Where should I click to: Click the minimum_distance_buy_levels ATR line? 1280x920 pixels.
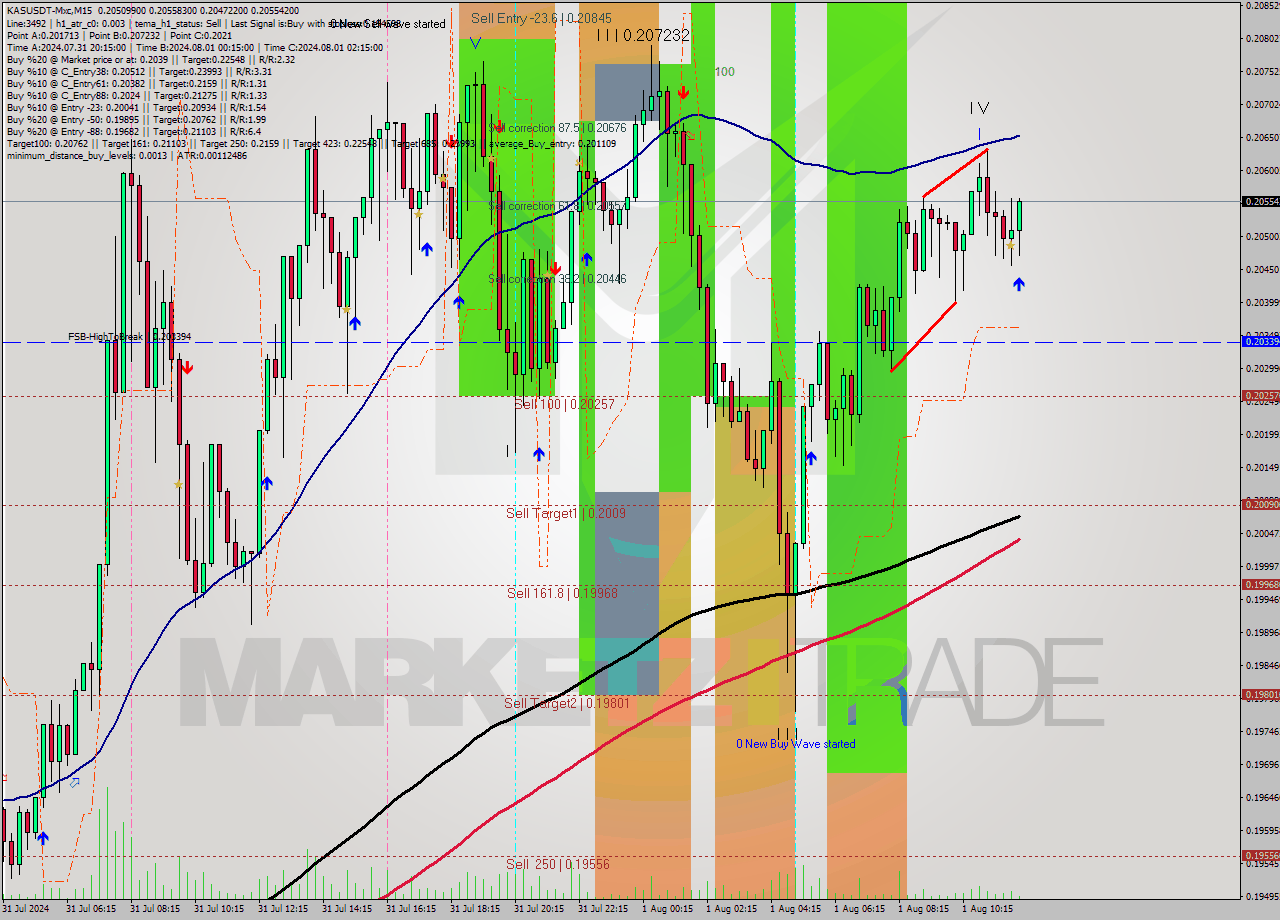tap(126, 155)
